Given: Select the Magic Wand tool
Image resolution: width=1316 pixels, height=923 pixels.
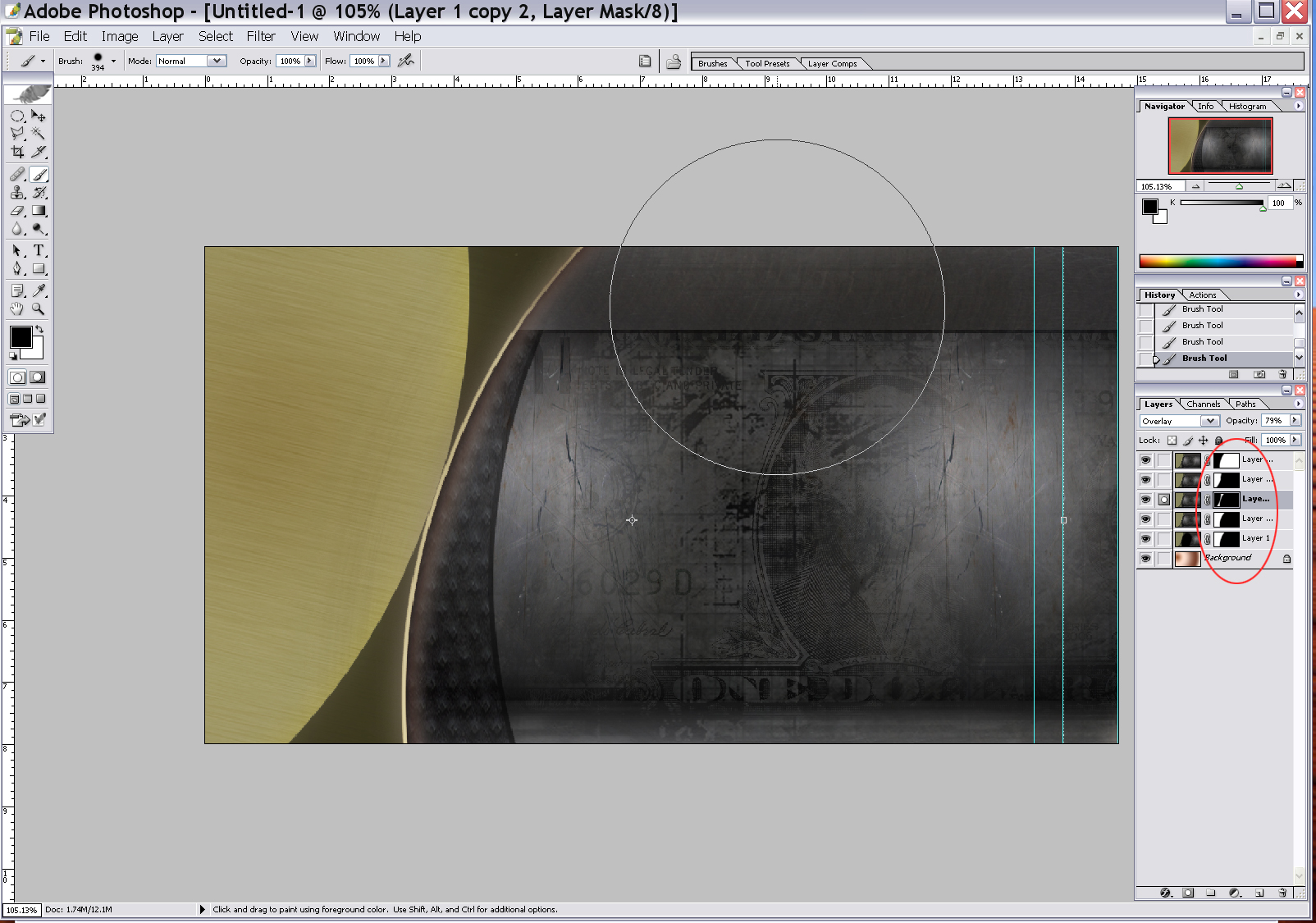Looking at the screenshot, I should point(39,134).
